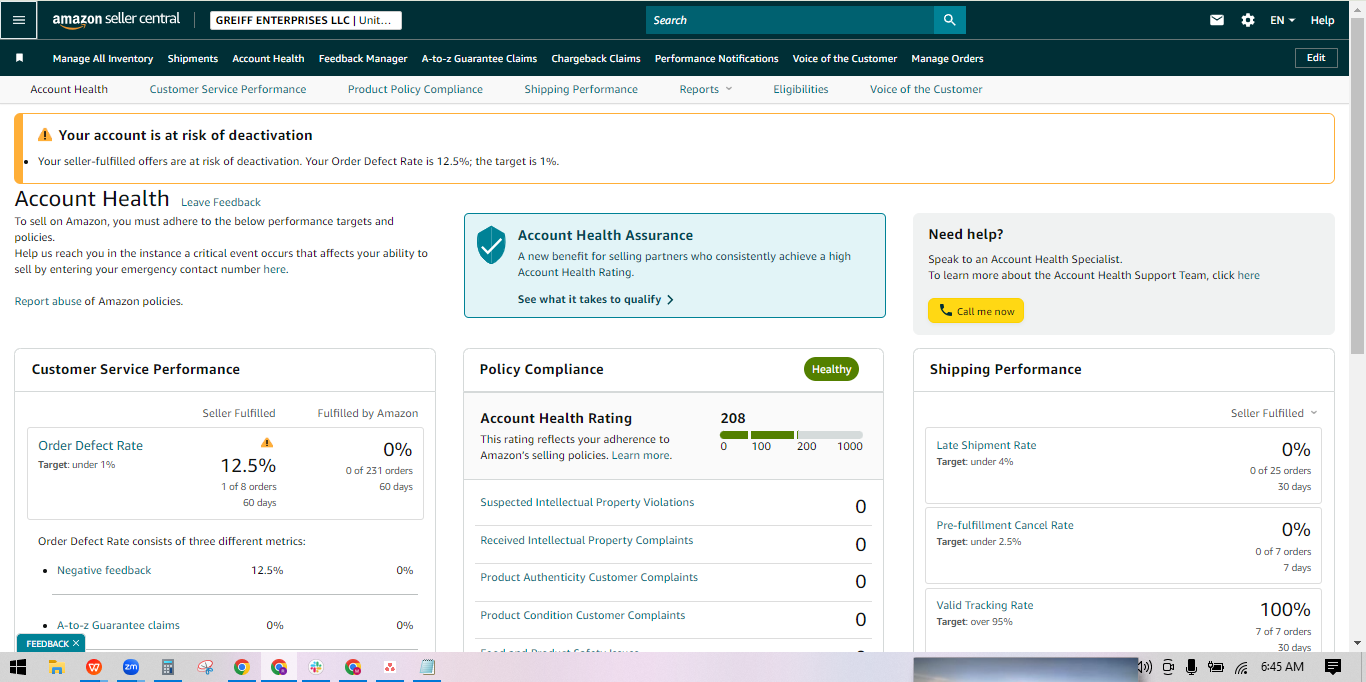
Task: Click the Report abuse link
Action: (x=48, y=301)
